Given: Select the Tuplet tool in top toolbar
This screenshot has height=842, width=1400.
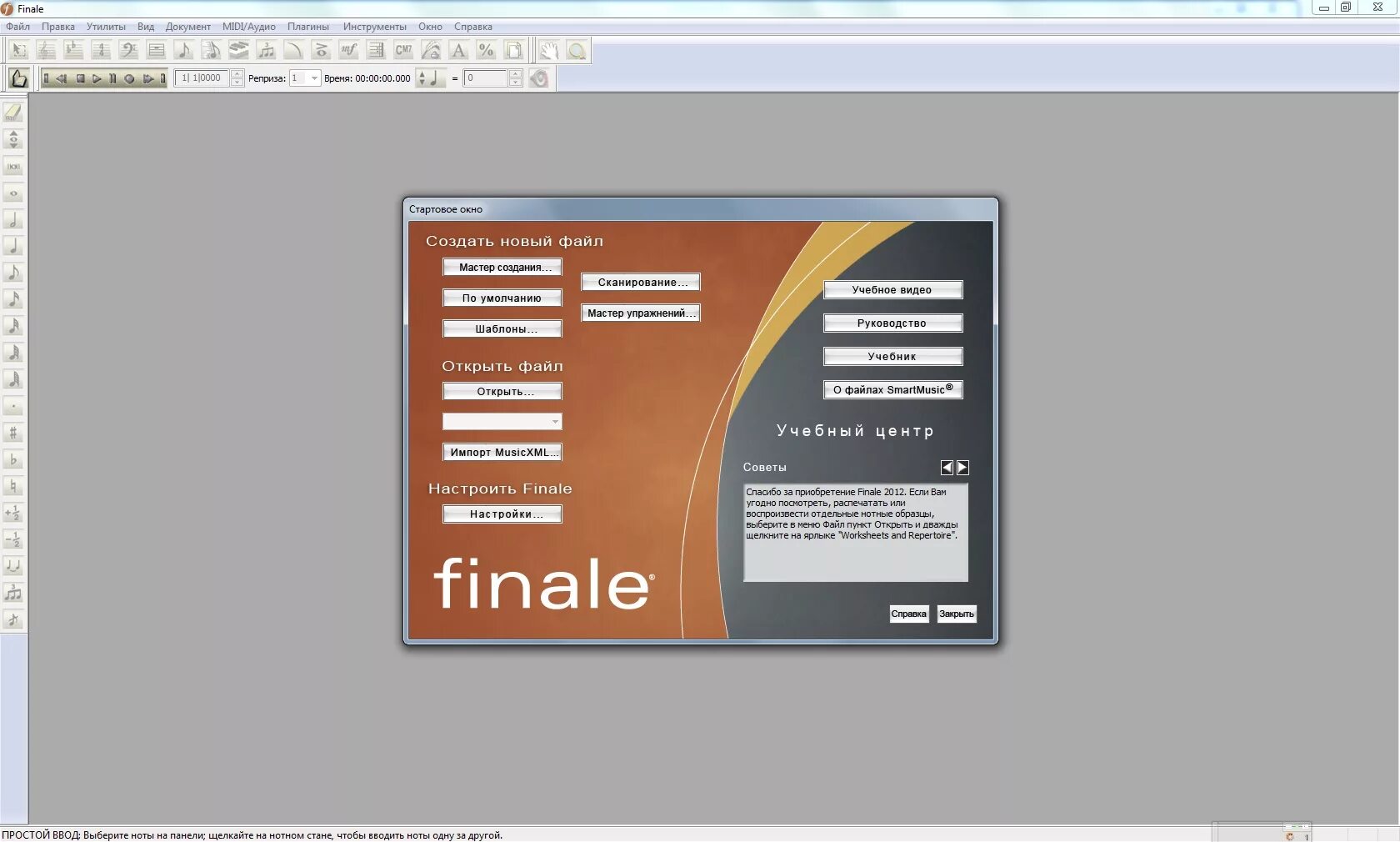Looking at the screenshot, I should [x=266, y=51].
